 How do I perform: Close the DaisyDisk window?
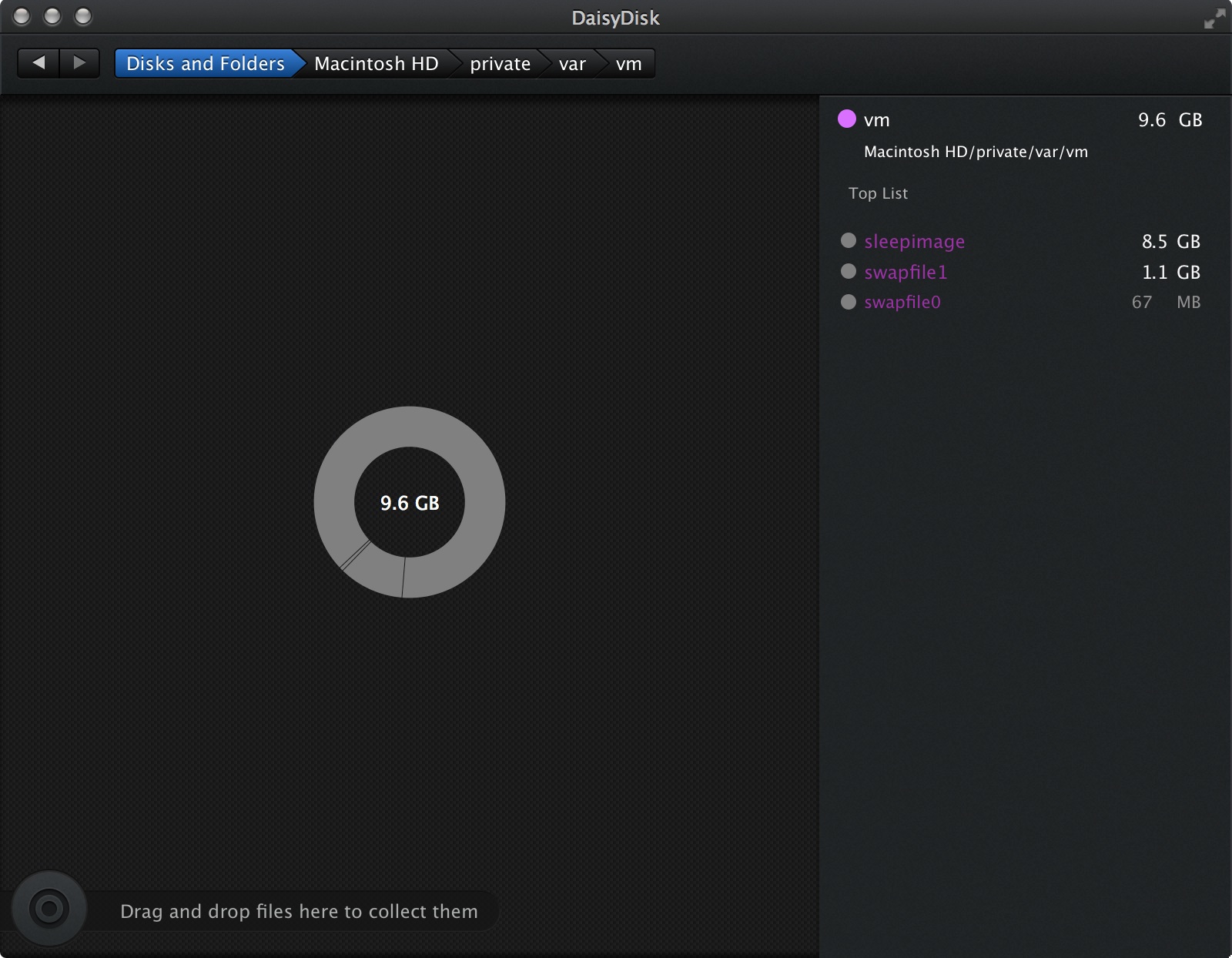coord(22,16)
